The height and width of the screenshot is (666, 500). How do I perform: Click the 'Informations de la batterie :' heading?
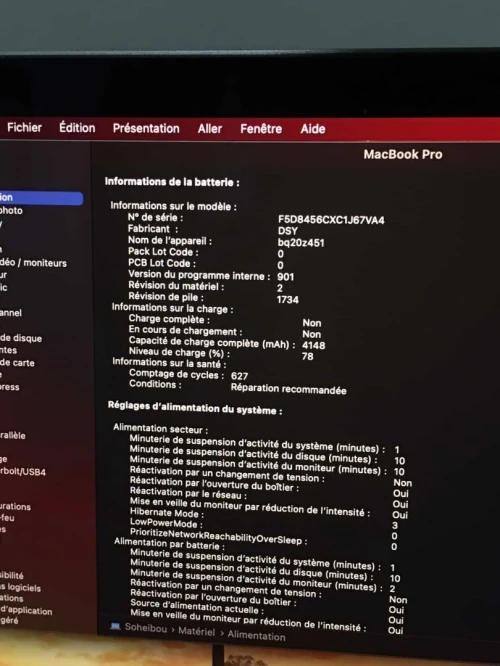click(172, 182)
